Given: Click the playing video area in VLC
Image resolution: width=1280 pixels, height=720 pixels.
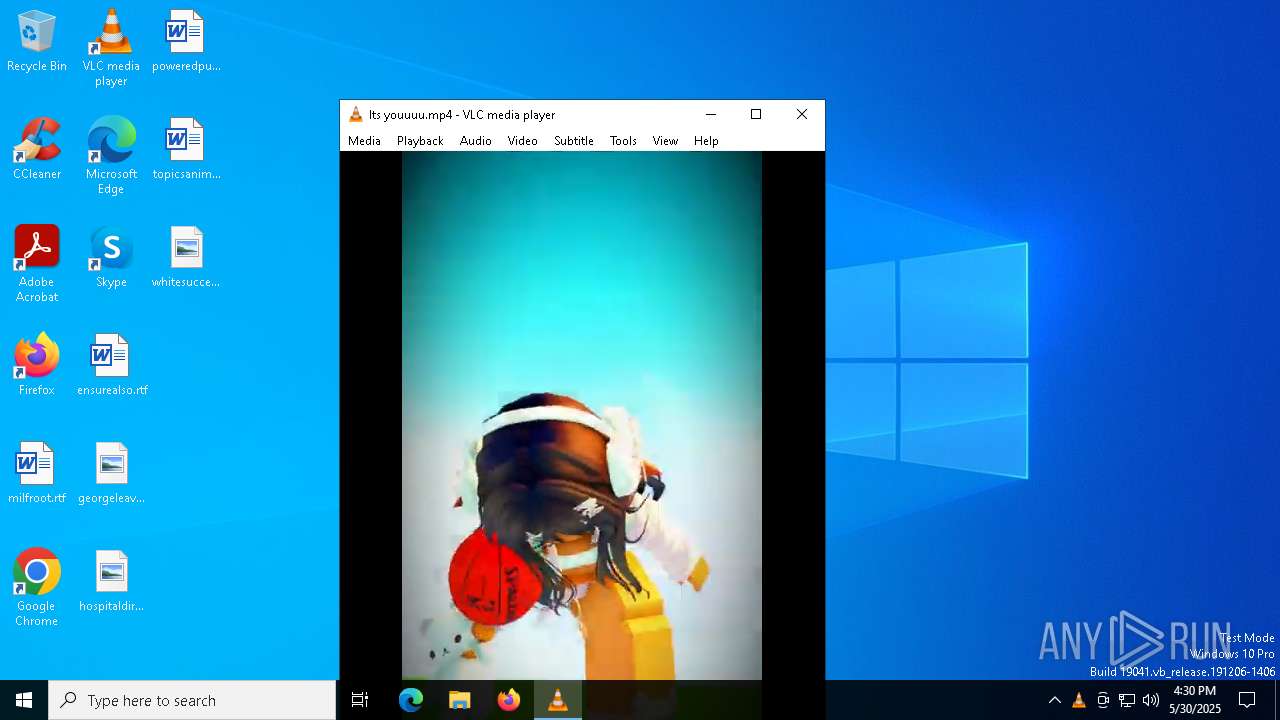Looking at the screenshot, I should 582,415.
